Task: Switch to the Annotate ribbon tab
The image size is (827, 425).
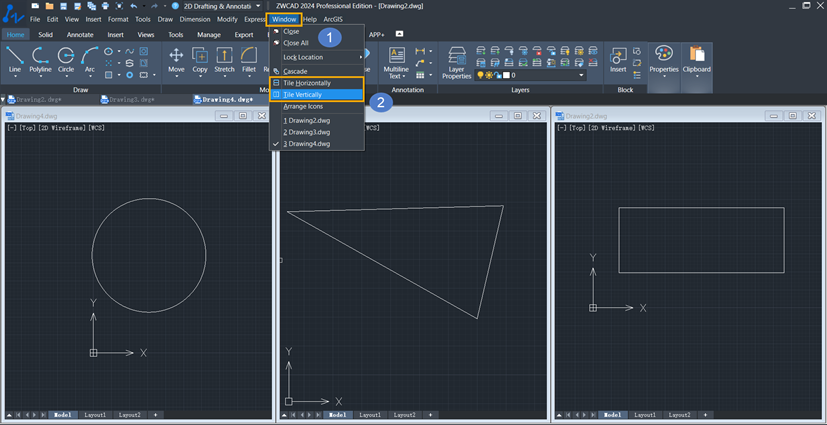Action: pyautogui.click(x=80, y=34)
